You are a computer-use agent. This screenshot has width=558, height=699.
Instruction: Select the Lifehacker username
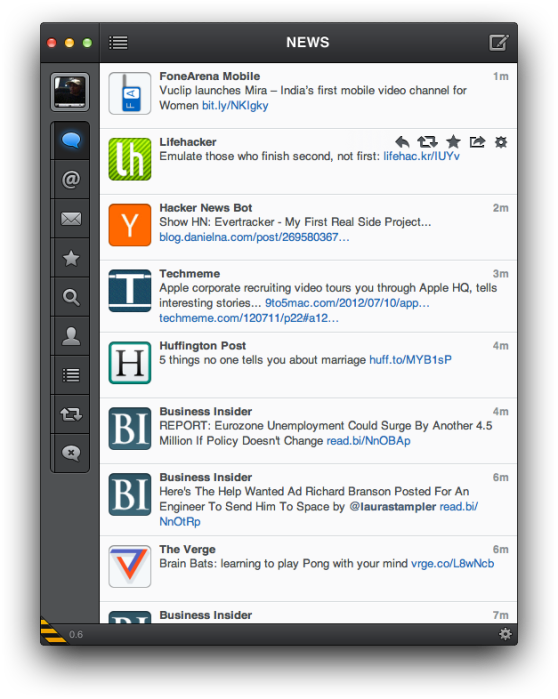pos(188,142)
